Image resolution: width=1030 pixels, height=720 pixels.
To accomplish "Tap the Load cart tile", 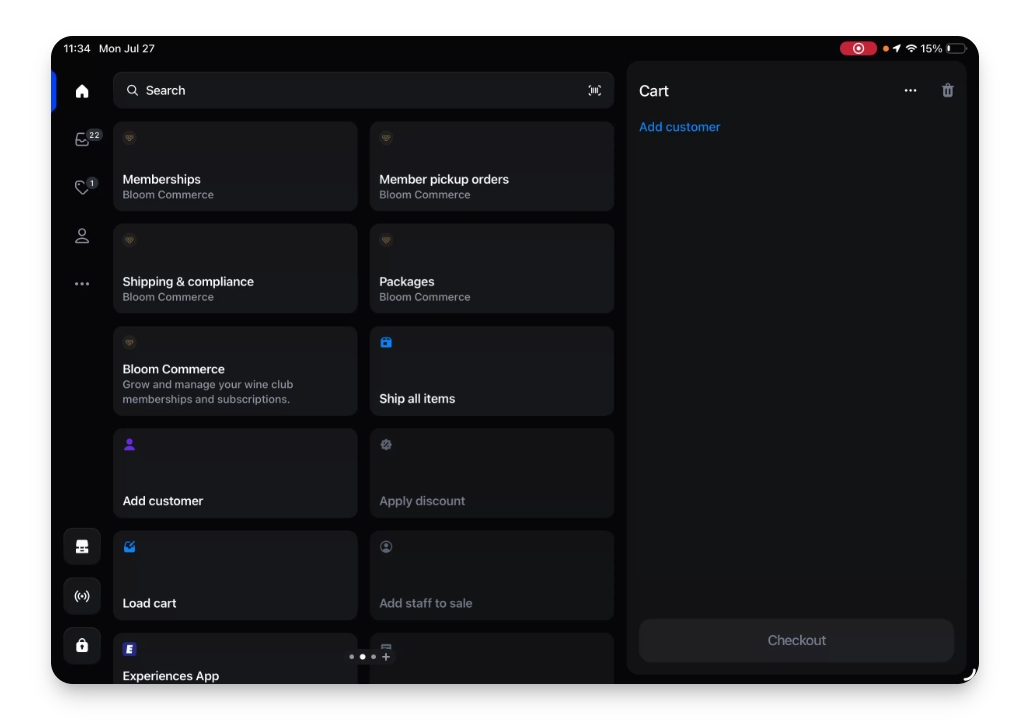I will [x=235, y=575].
